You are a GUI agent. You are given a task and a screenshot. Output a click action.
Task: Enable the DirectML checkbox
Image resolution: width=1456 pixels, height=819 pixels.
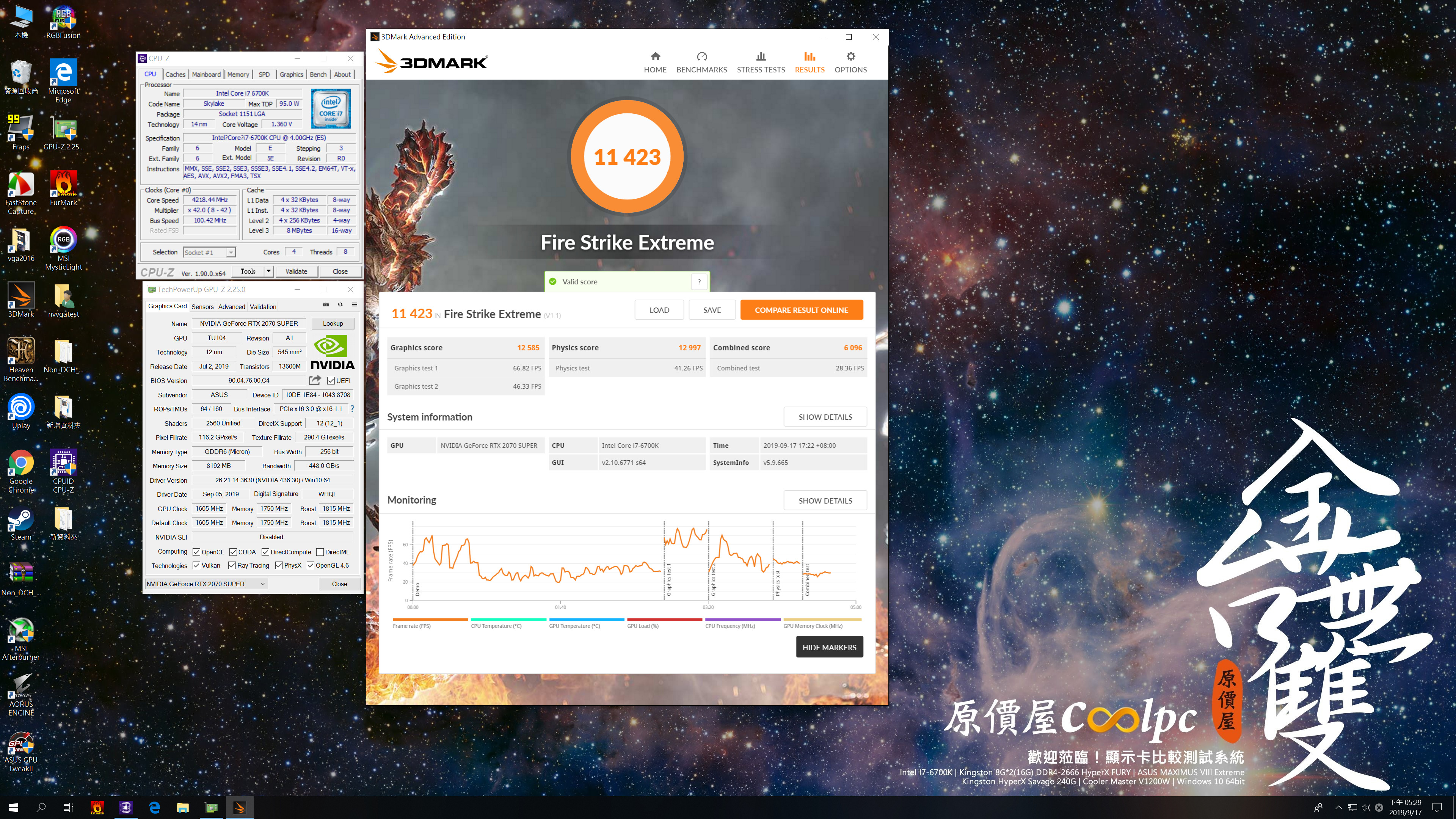tap(320, 552)
